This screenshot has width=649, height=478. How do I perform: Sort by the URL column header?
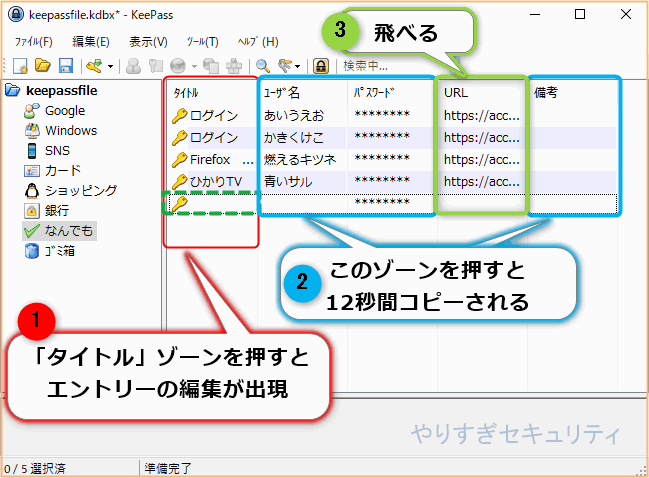click(x=456, y=93)
